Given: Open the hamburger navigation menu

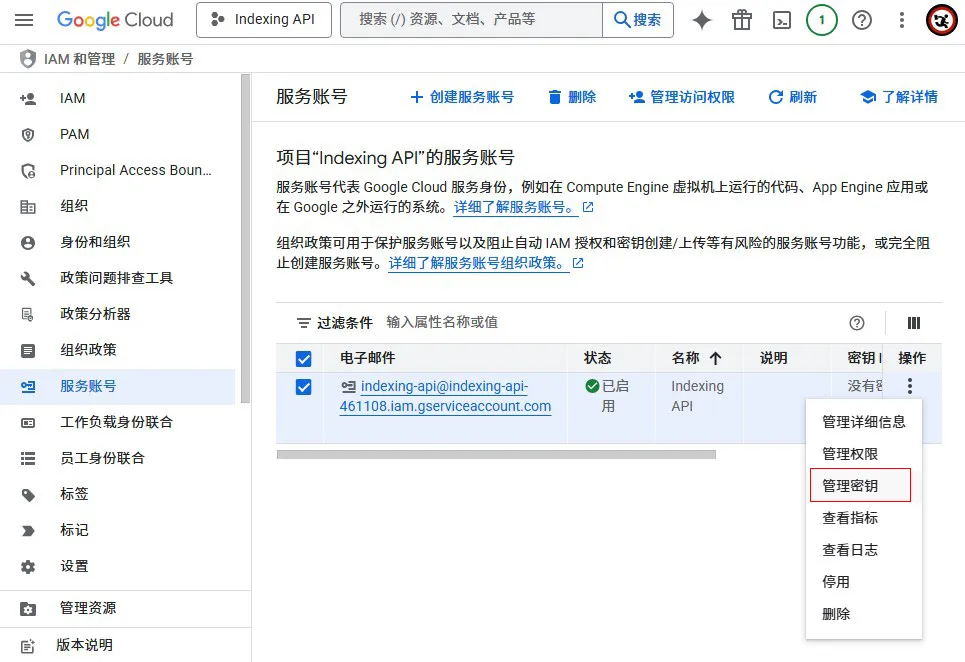Looking at the screenshot, I should point(24,20).
